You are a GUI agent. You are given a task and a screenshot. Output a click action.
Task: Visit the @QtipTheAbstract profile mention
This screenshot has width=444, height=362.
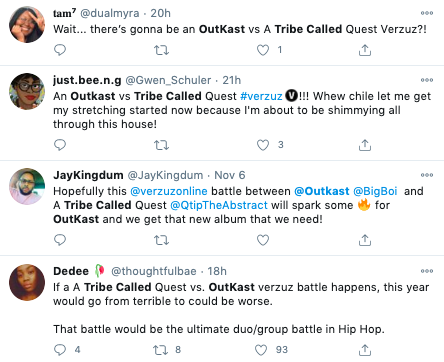219,205
